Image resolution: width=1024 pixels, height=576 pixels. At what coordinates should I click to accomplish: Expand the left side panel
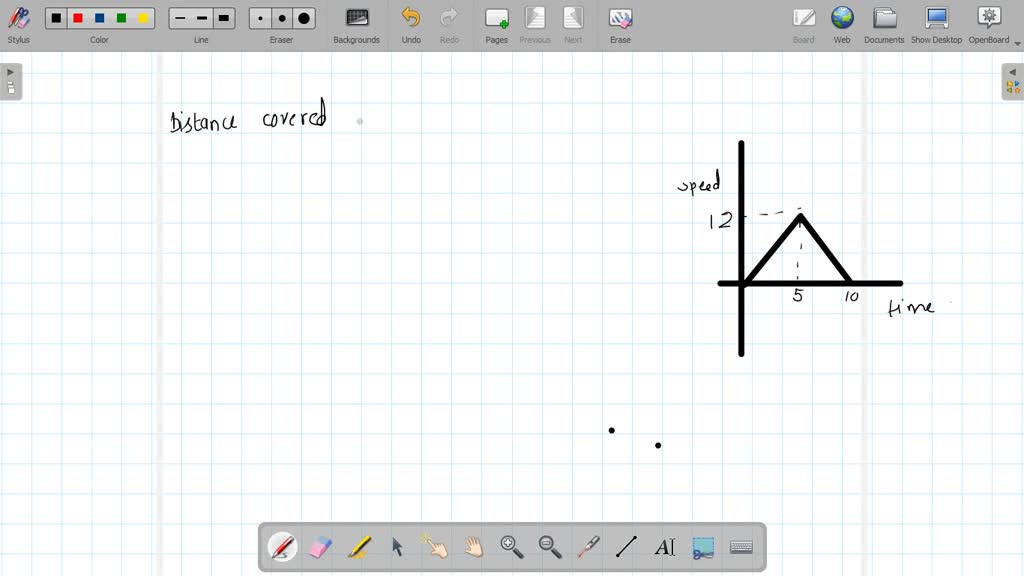coord(11,82)
